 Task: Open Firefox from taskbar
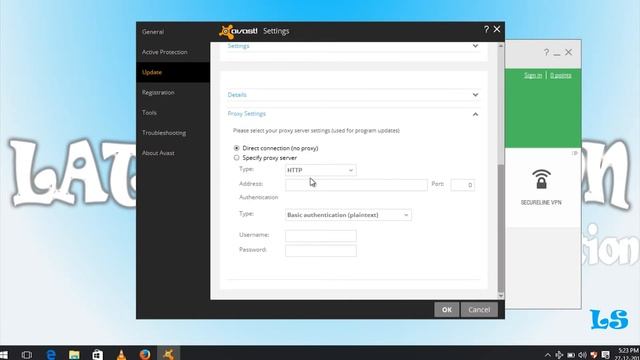(145, 354)
